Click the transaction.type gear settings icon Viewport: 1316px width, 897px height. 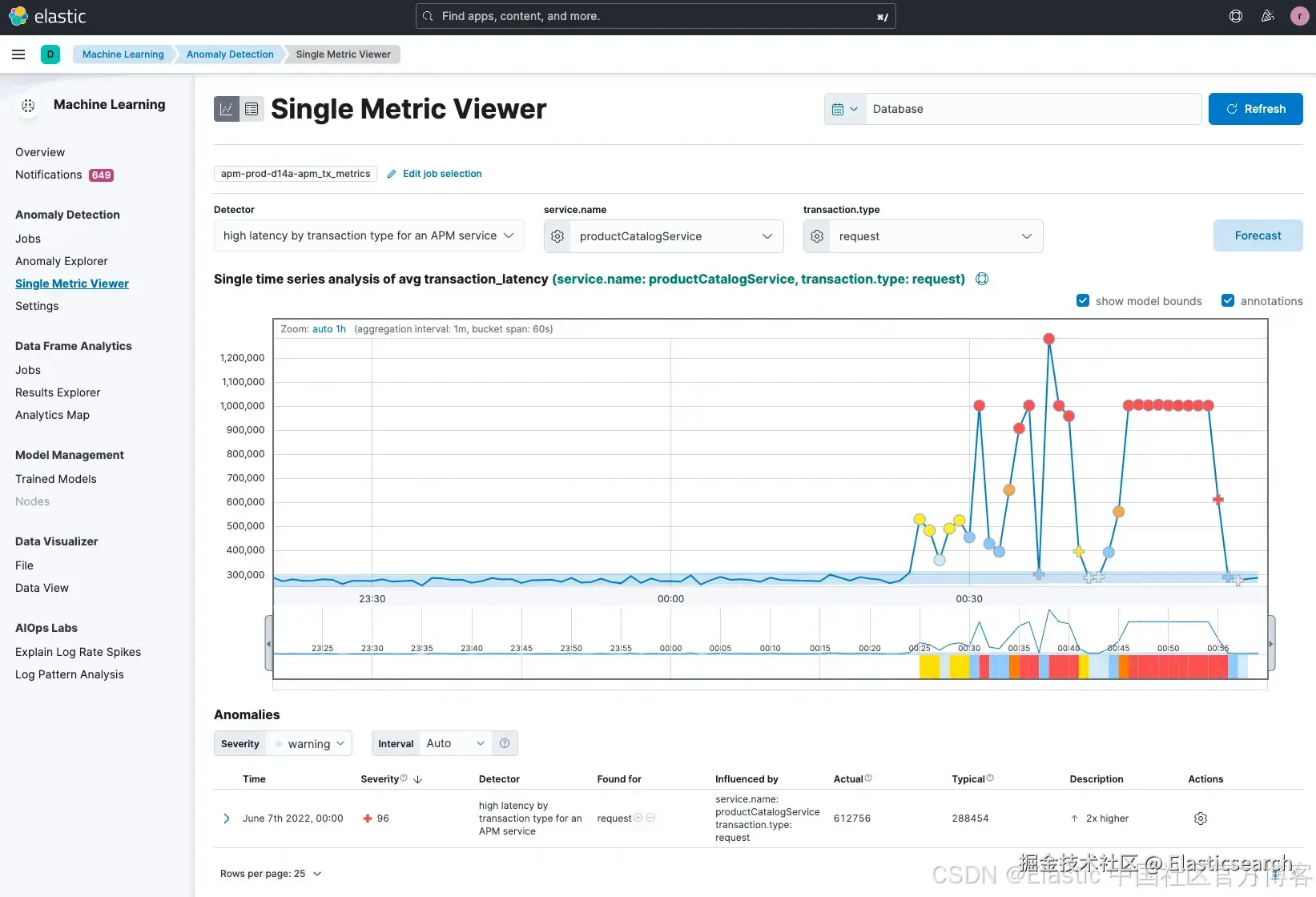pyautogui.click(x=817, y=236)
